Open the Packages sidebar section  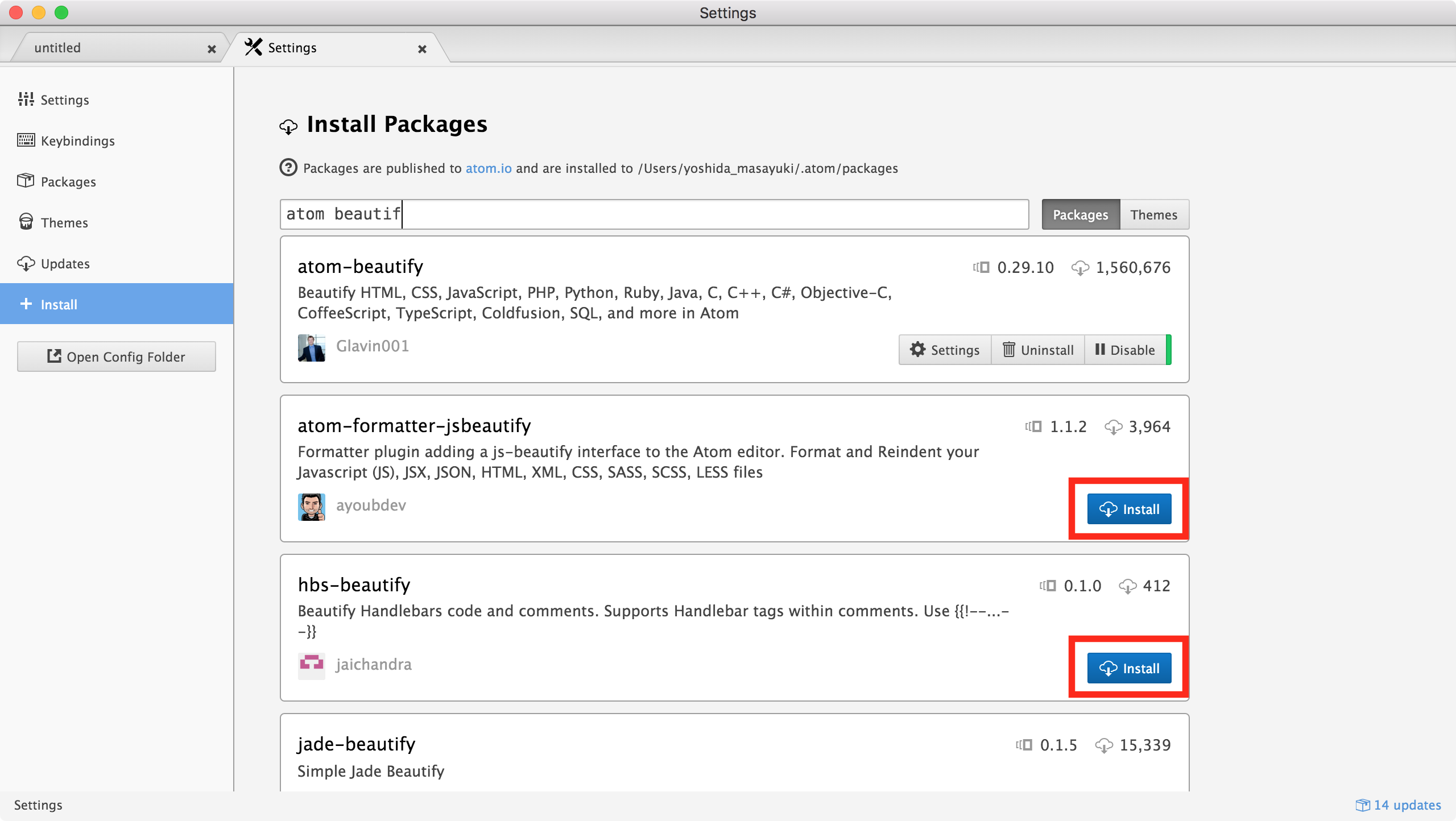click(117, 181)
